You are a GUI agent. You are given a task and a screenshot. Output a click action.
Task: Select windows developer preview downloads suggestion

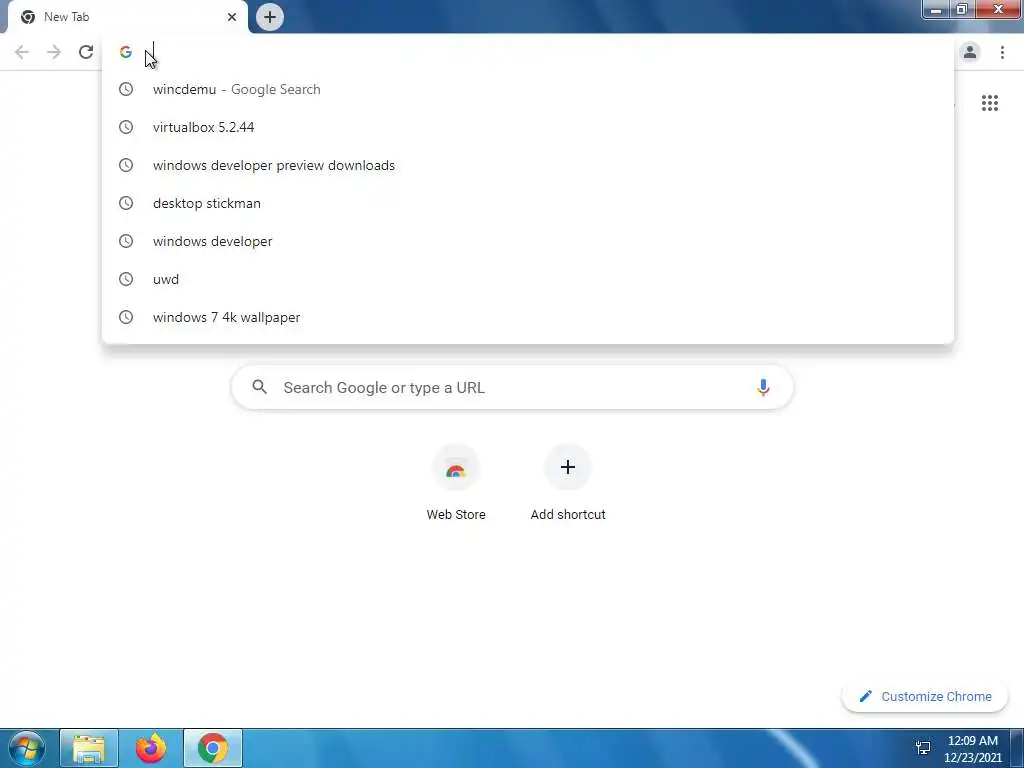(x=528, y=165)
